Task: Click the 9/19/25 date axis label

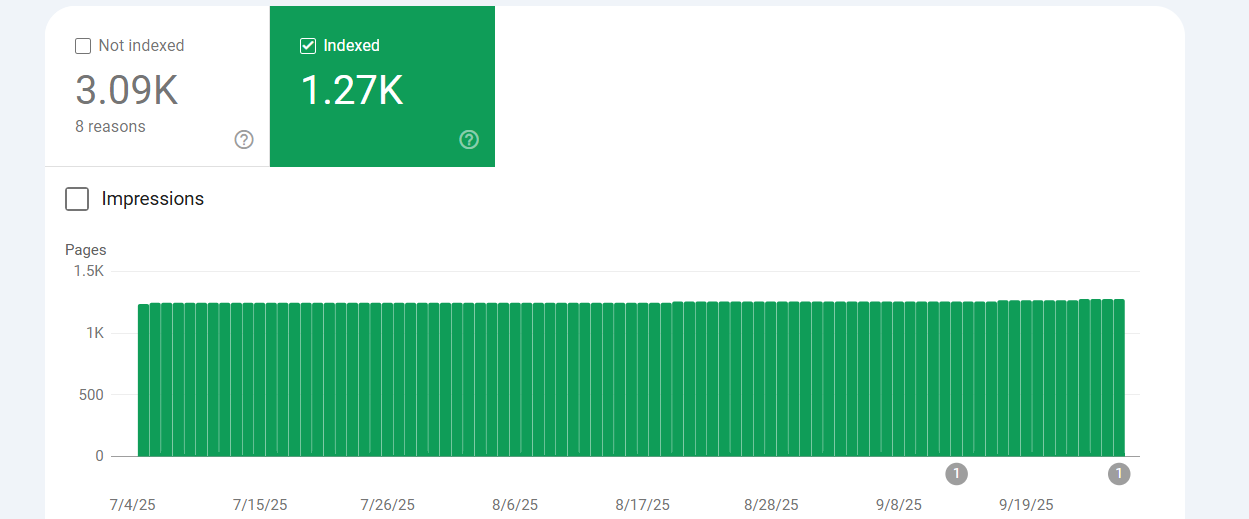Action: click(1026, 505)
